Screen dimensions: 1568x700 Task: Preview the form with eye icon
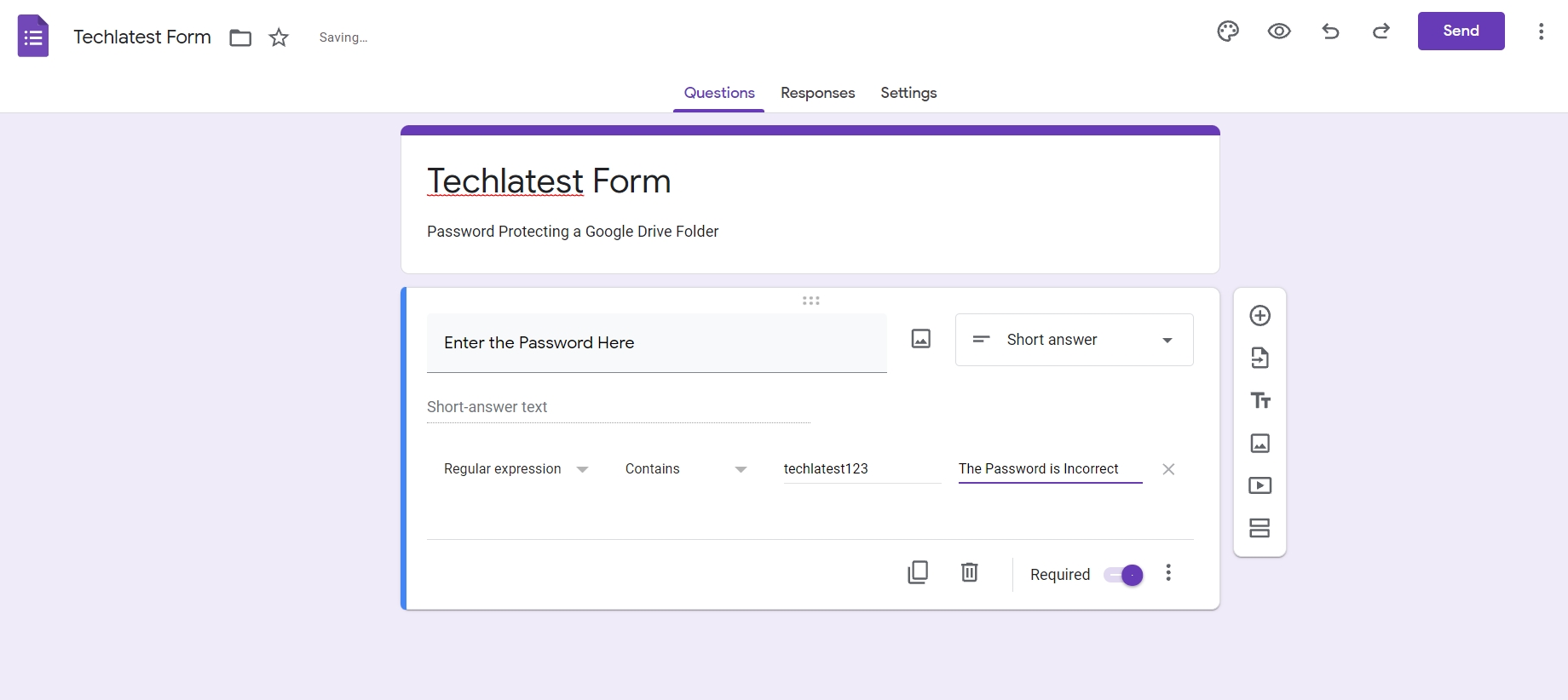click(x=1279, y=32)
